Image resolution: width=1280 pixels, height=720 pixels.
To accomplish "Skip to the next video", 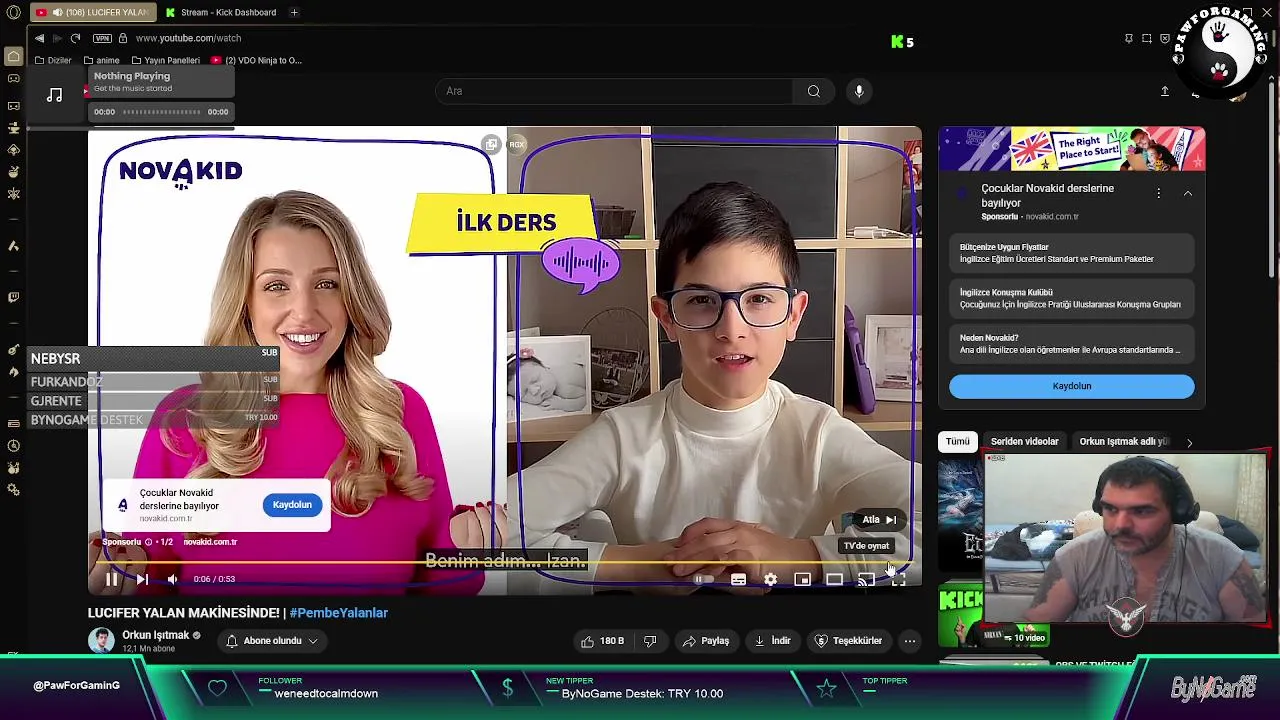I will point(142,579).
